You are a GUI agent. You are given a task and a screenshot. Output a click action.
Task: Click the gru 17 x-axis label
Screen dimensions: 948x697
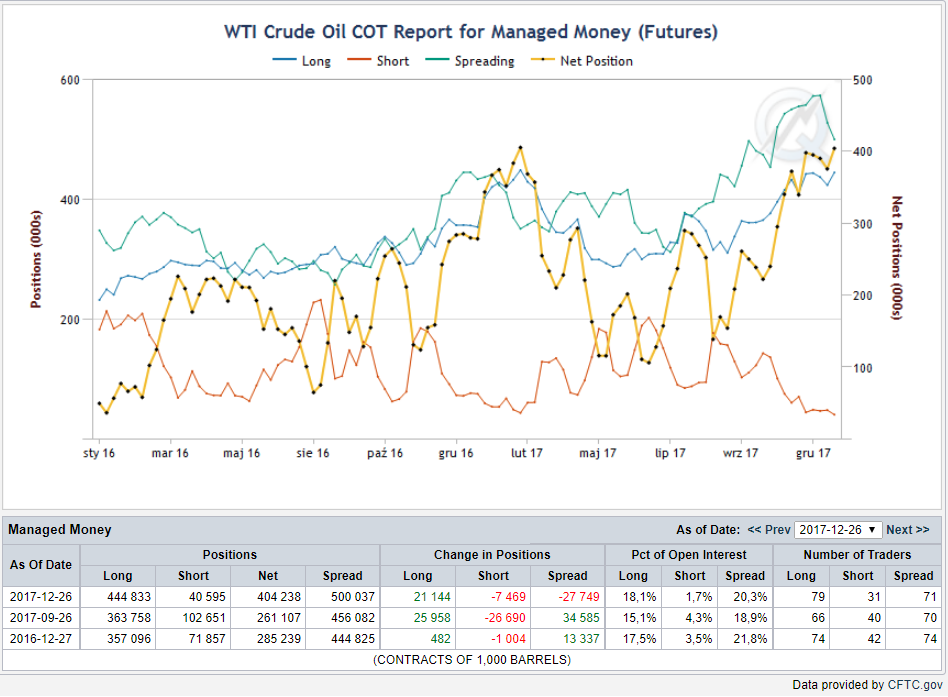point(813,453)
